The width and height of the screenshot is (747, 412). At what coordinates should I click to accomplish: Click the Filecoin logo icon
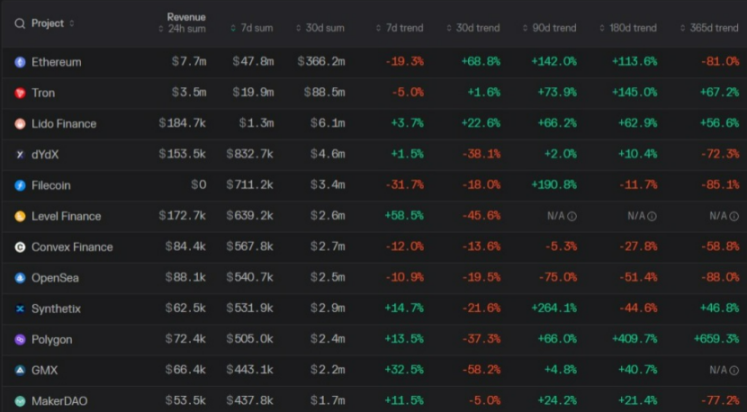click(x=20, y=185)
